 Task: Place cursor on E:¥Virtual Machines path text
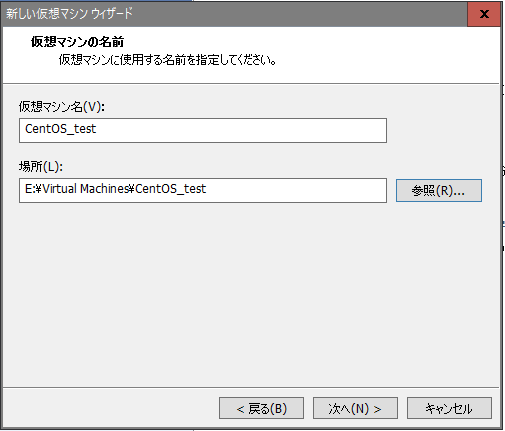pyautogui.click(x=77, y=189)
